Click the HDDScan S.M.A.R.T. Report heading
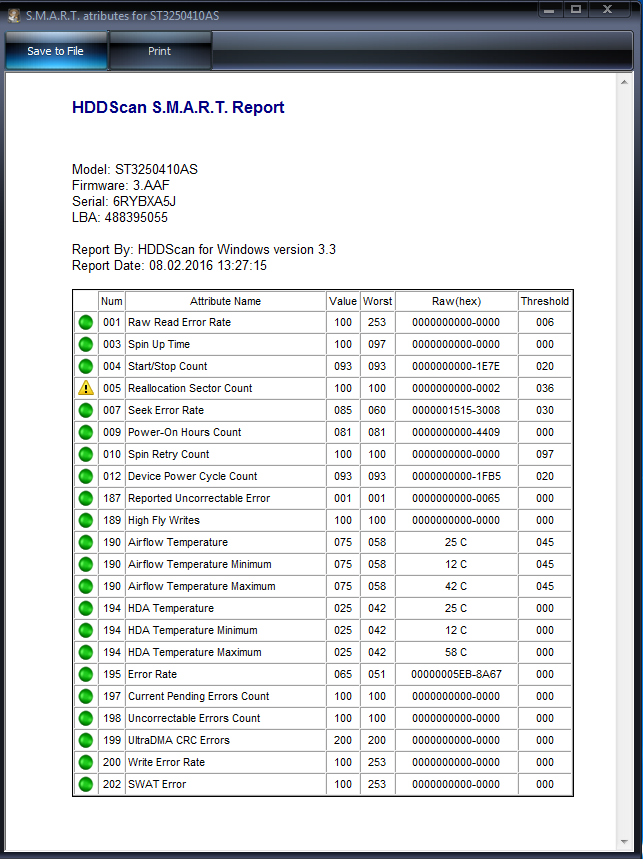 [x=178, y=107]
